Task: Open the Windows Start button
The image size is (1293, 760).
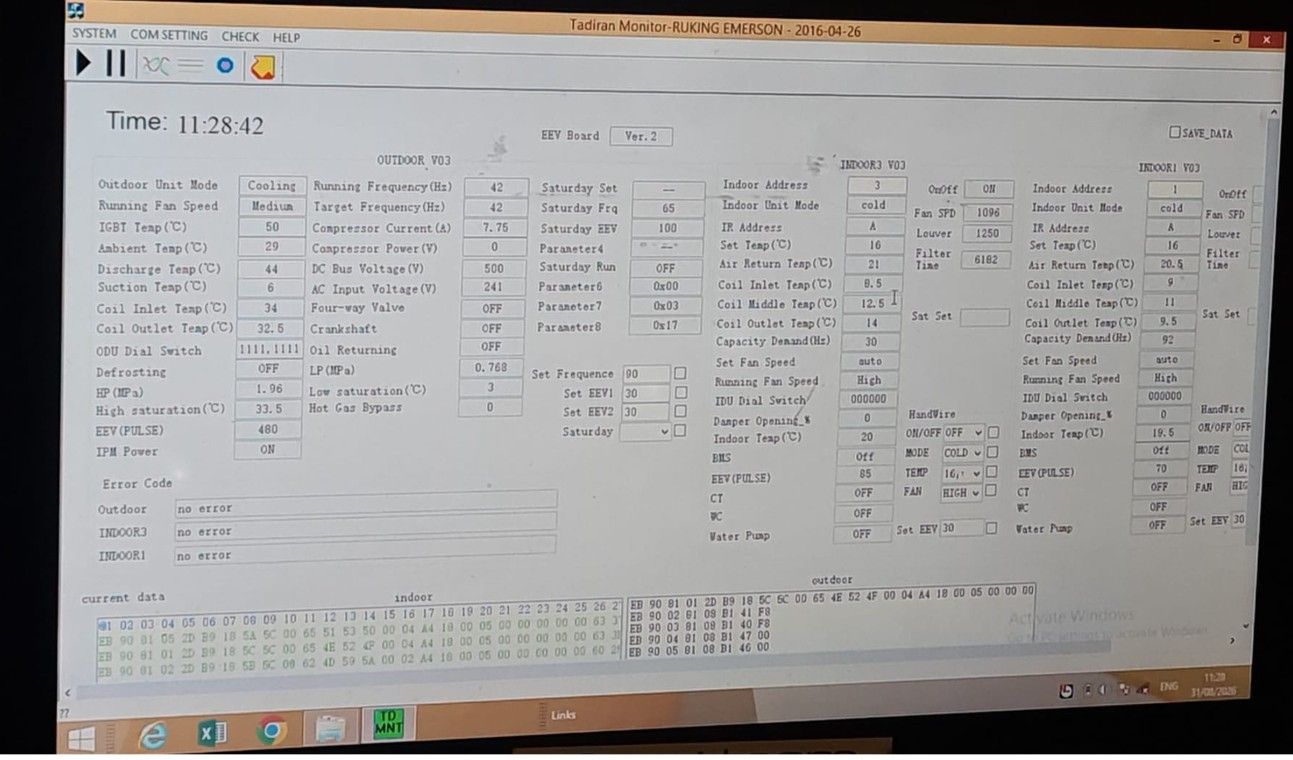Action: [81, 738]
